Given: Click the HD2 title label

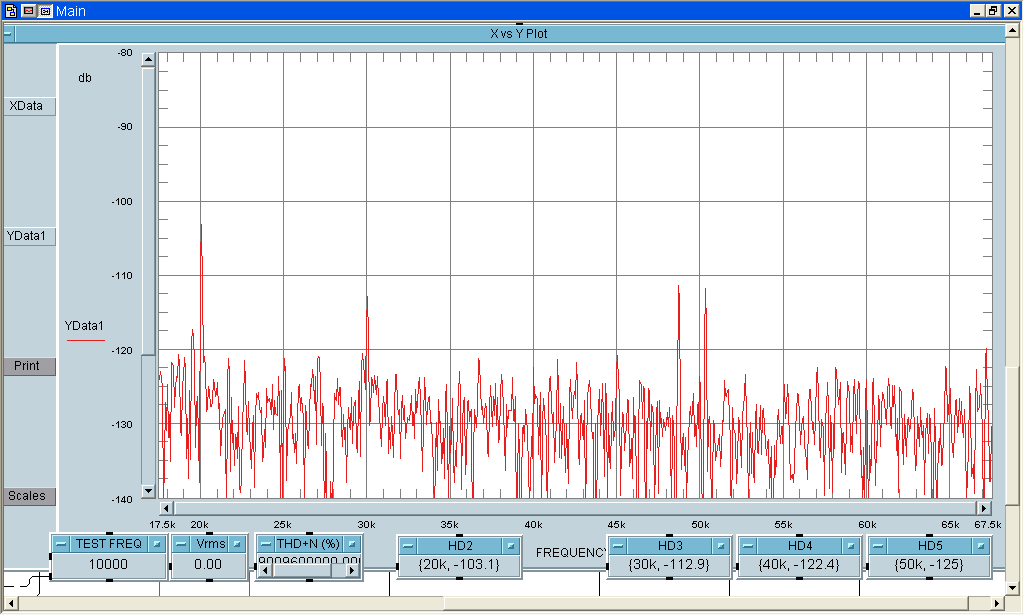Looking at the screenshot, I should pos(460,546).
